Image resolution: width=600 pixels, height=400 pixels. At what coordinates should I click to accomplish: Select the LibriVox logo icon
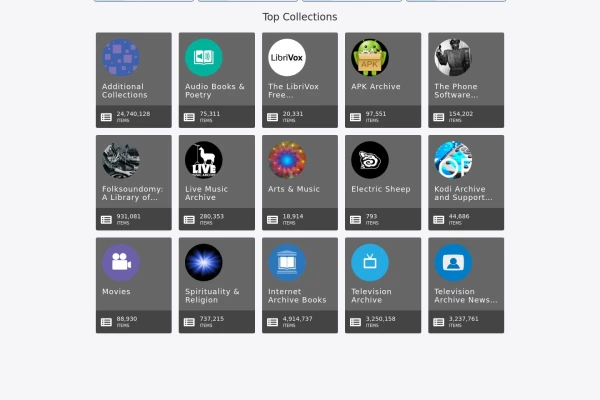pyautogui.click(x=287, y=57)
